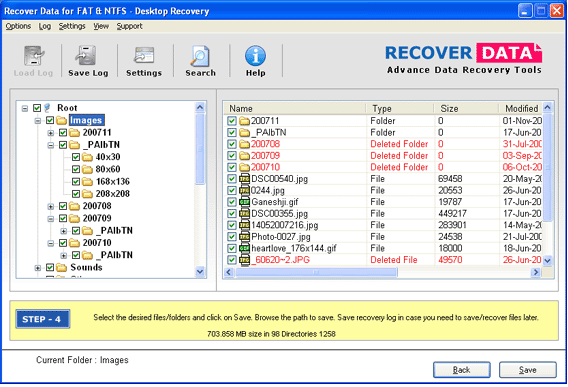568x387 pixels.
Task: Click the Save button
Action: (528, 370)
